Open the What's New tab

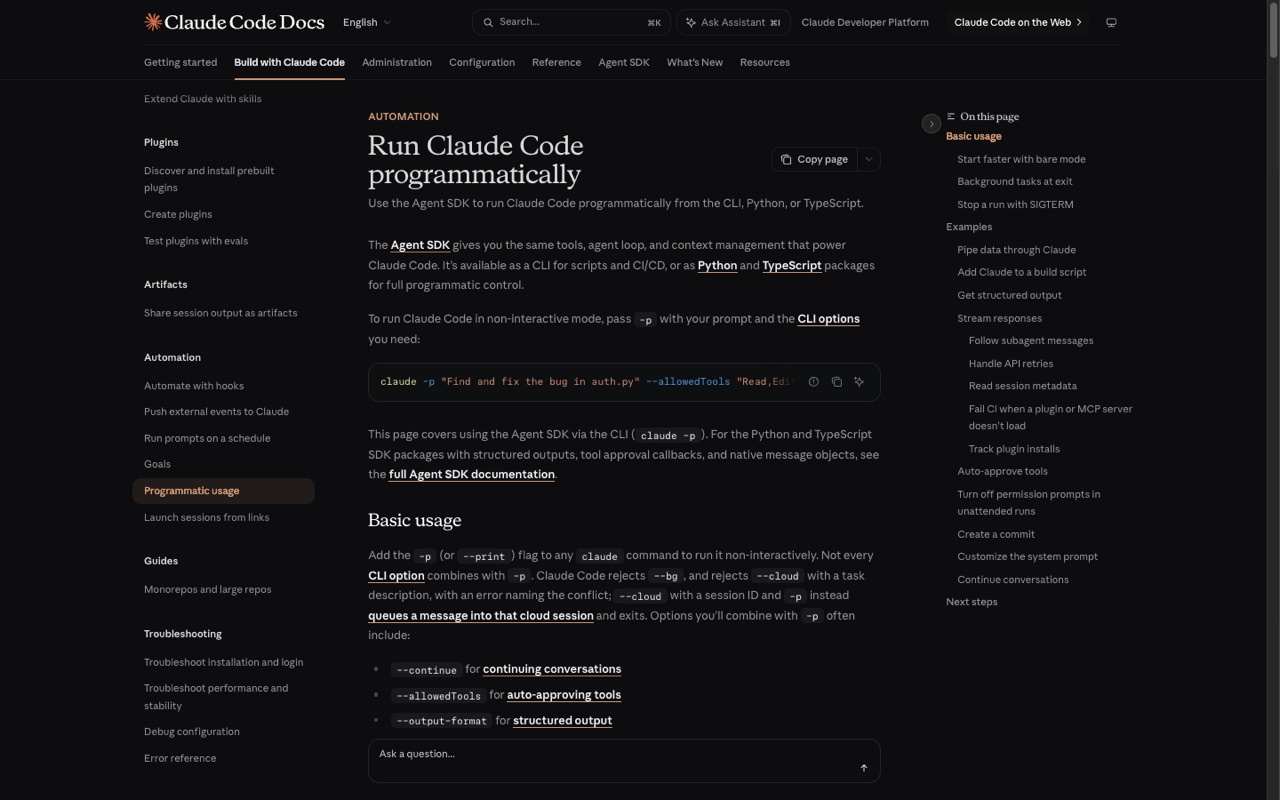click(x=695, y=62)
